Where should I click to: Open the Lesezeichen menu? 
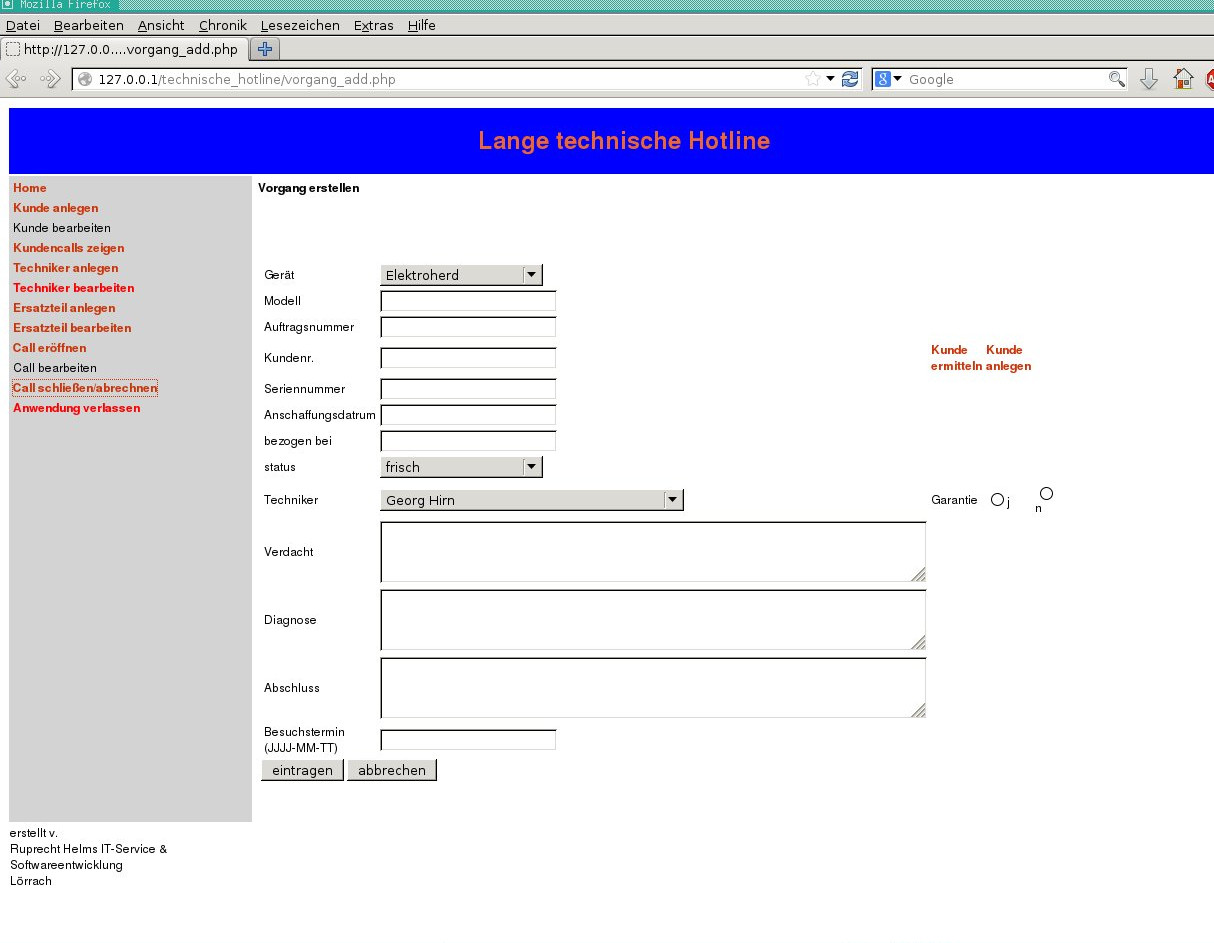click(300, 25)
